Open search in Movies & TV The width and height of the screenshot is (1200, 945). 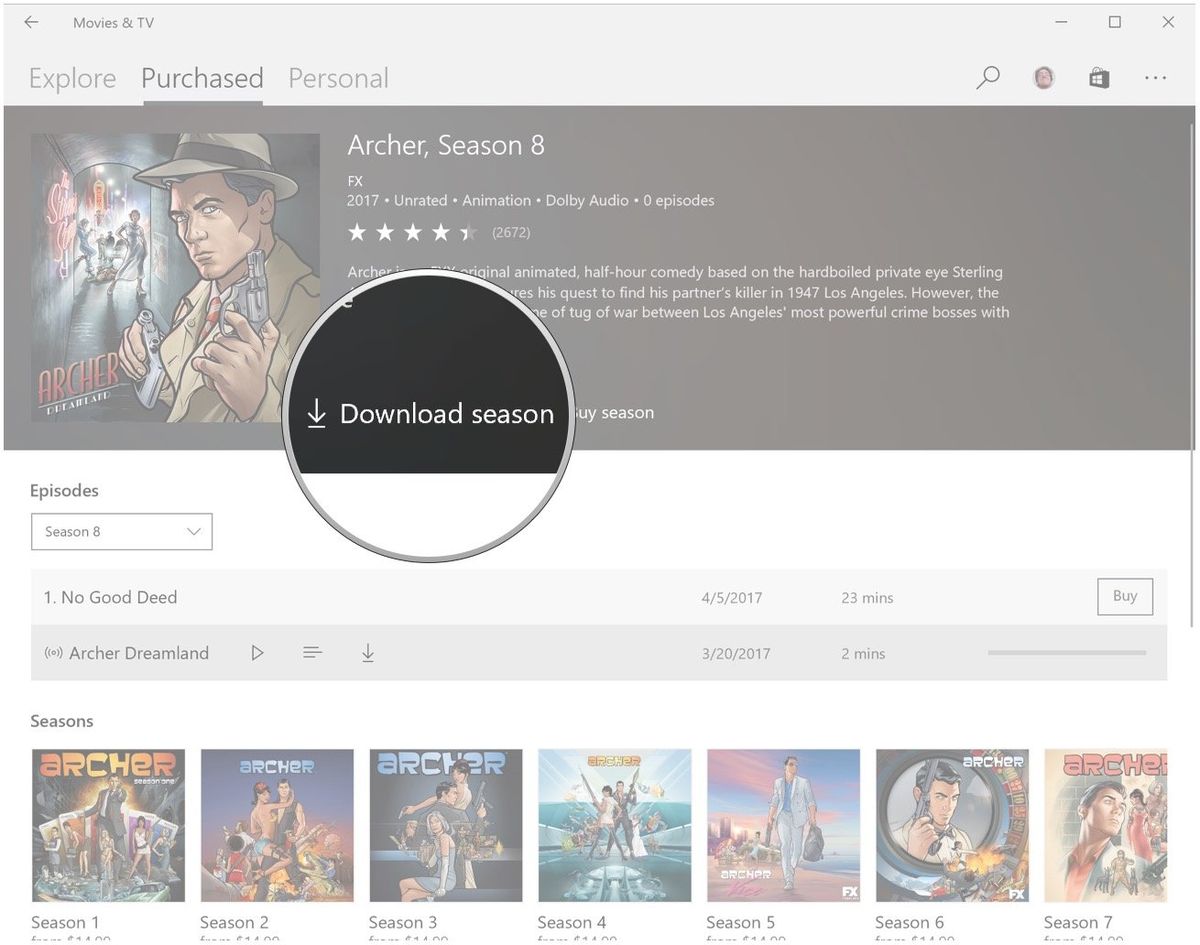click(x=988, y=77)
